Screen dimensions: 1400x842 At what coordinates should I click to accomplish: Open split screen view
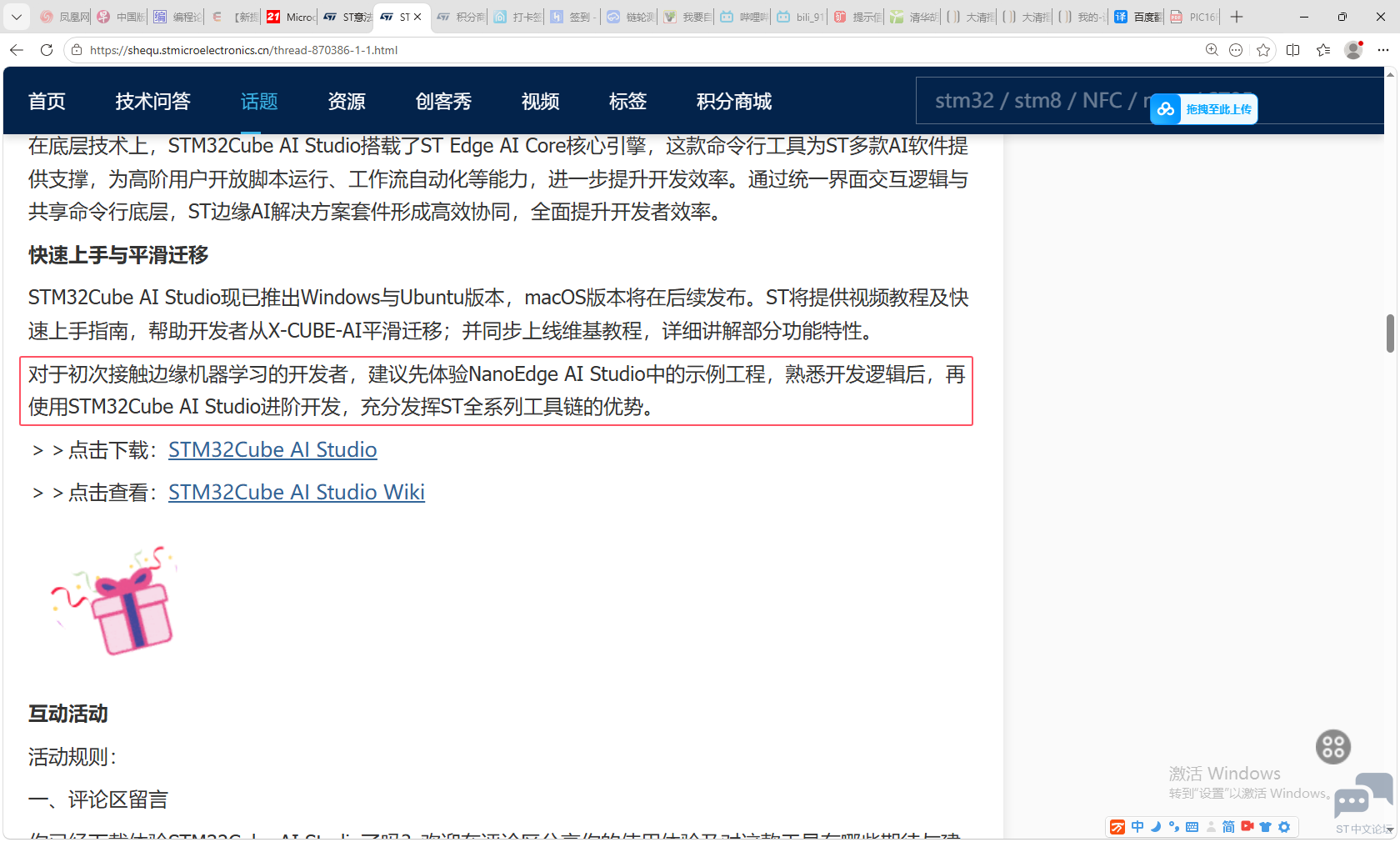coord(1293,50)
